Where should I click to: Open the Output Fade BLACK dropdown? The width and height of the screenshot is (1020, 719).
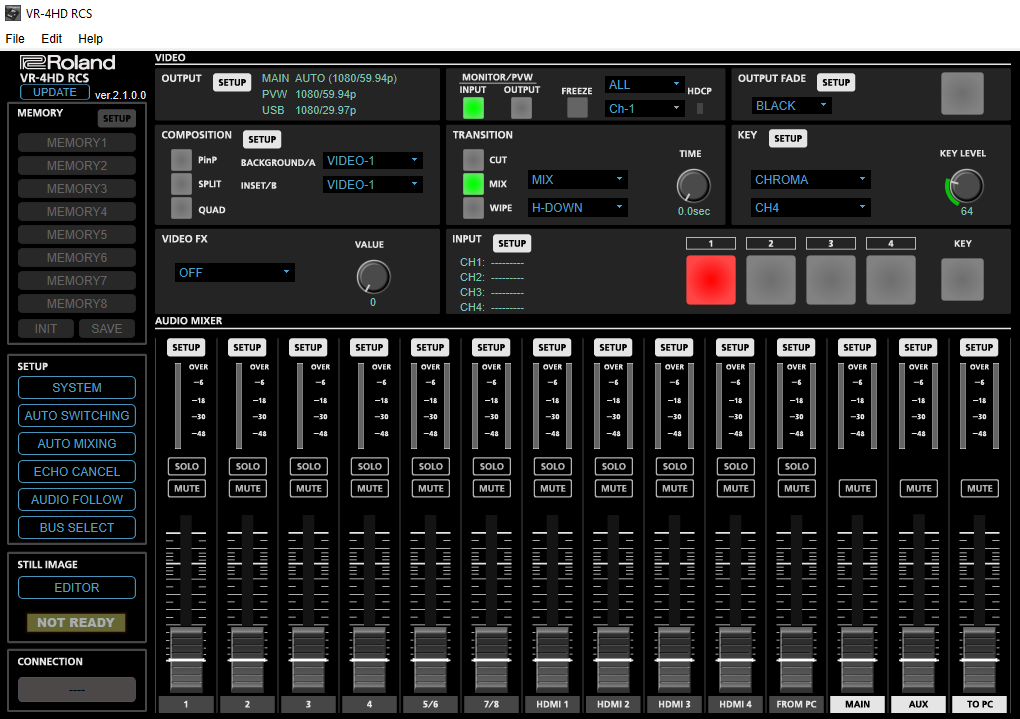coord(792,106)
